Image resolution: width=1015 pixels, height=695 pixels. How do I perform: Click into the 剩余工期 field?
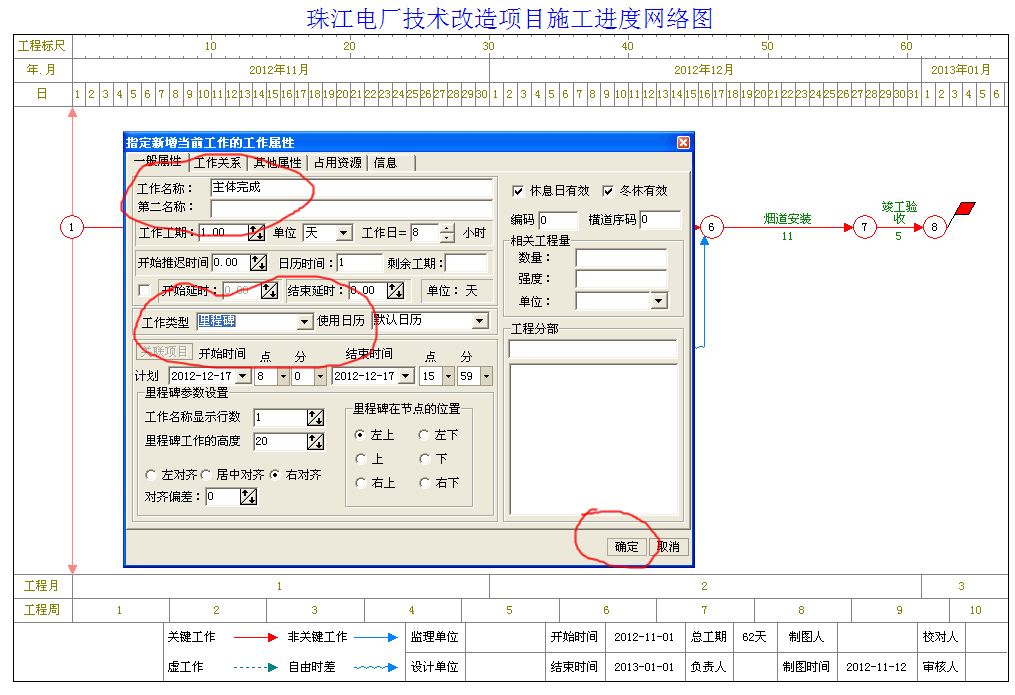click(x=465, y=263)
